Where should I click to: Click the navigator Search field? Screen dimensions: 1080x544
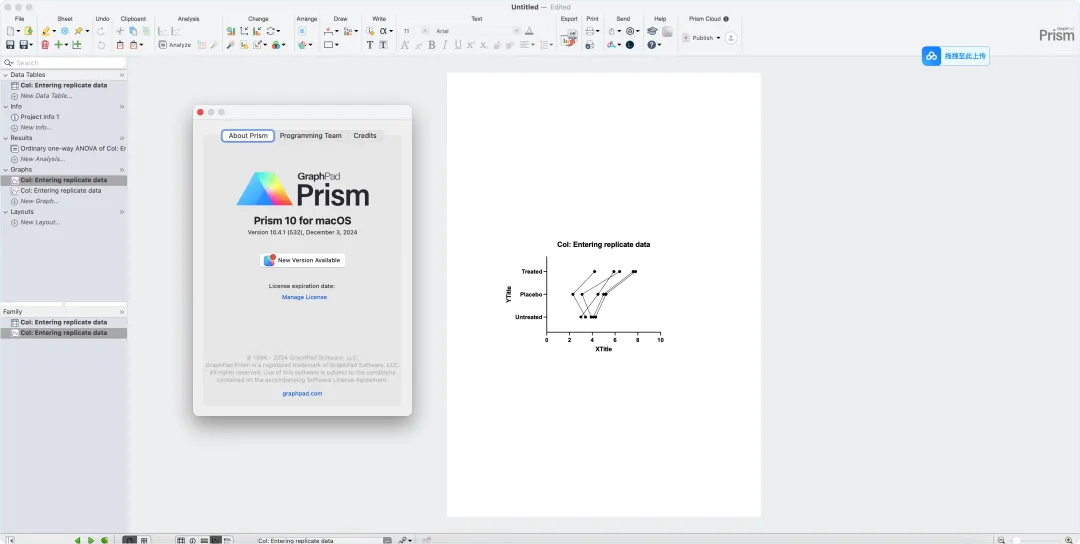click(64, 63)
